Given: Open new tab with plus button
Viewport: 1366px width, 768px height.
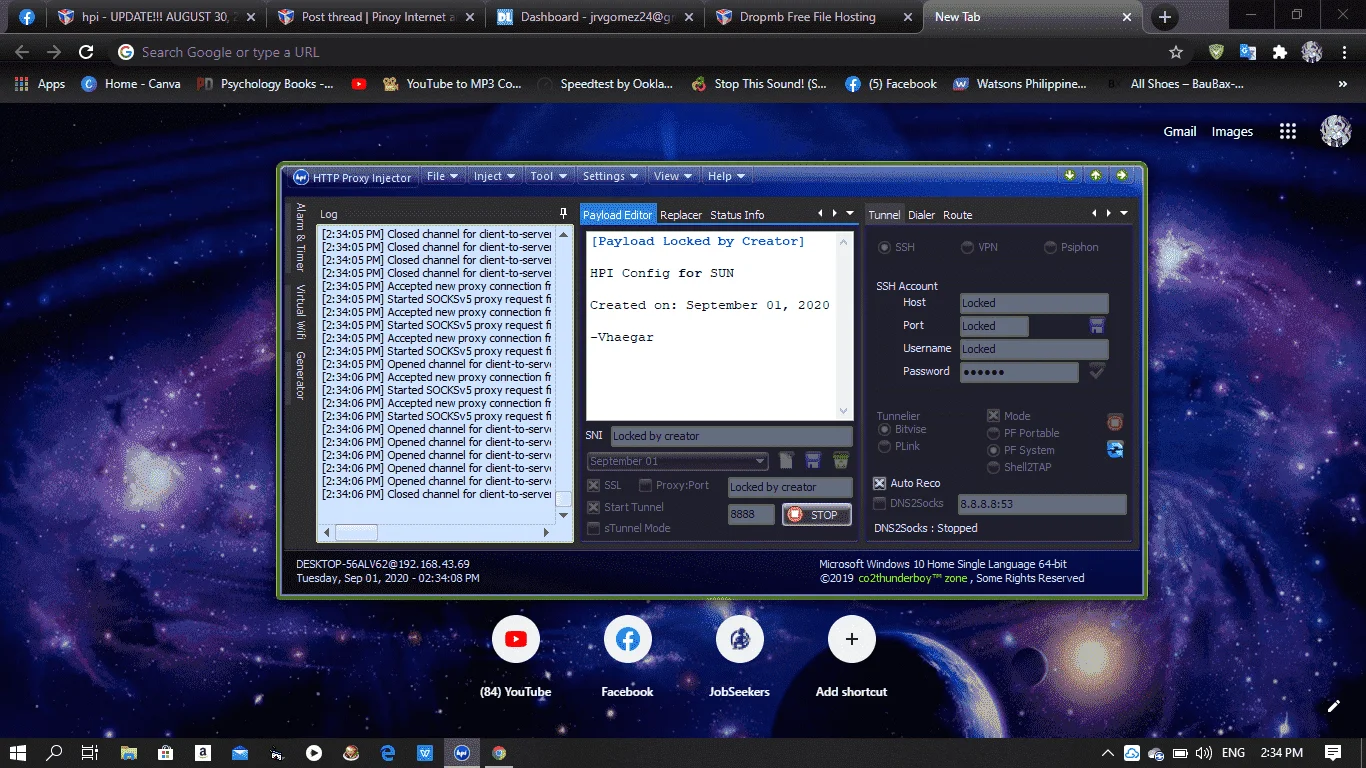Looking at the screenshot, I should click(x=1165, y=17).
